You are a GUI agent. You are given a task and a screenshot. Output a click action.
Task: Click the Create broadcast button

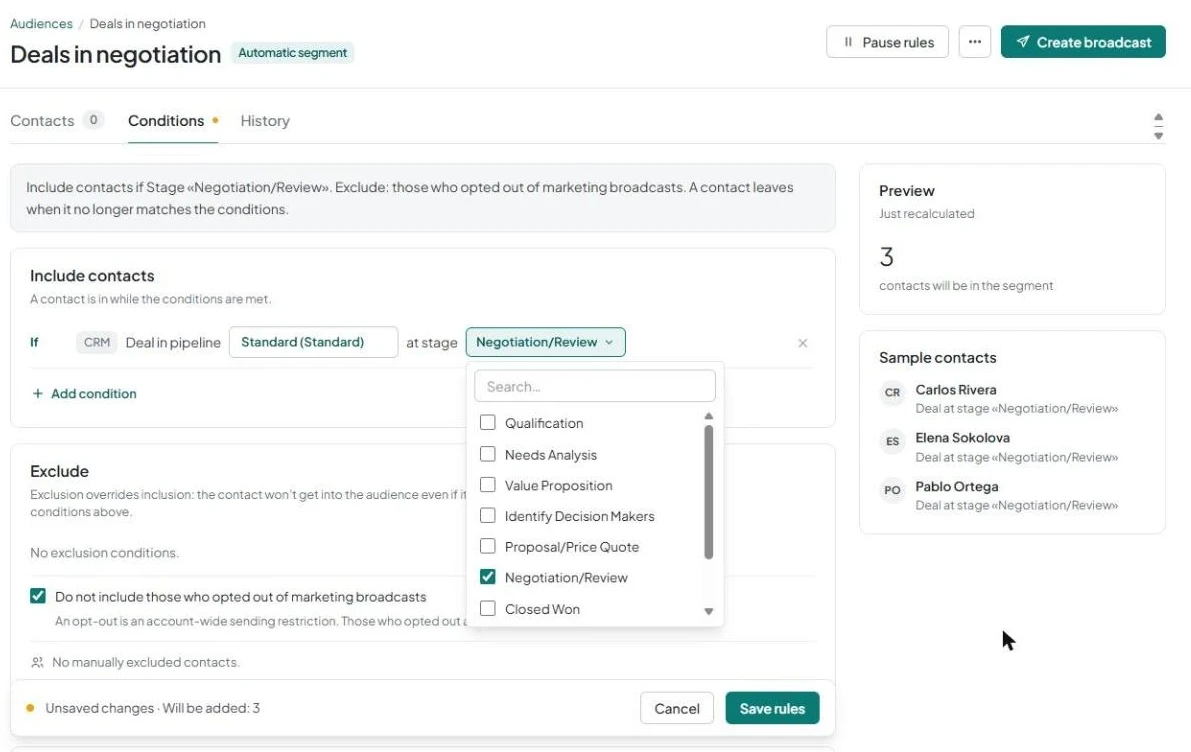point(1083,42)
